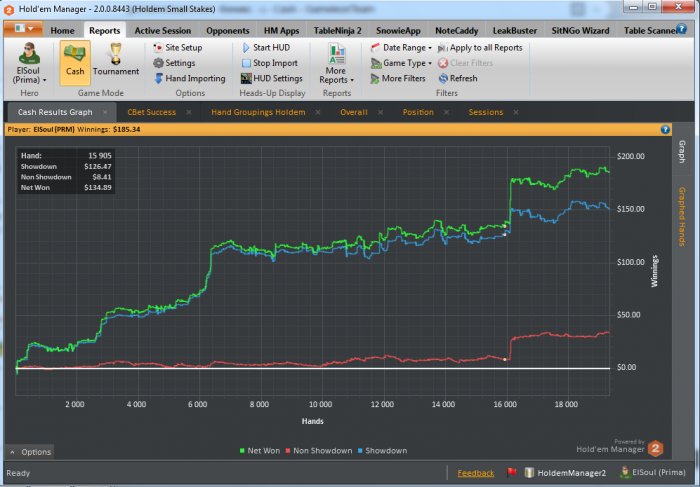Toggle Non Showdown legend entry
This screenshot has height=487, width=700.
point(316,451)
